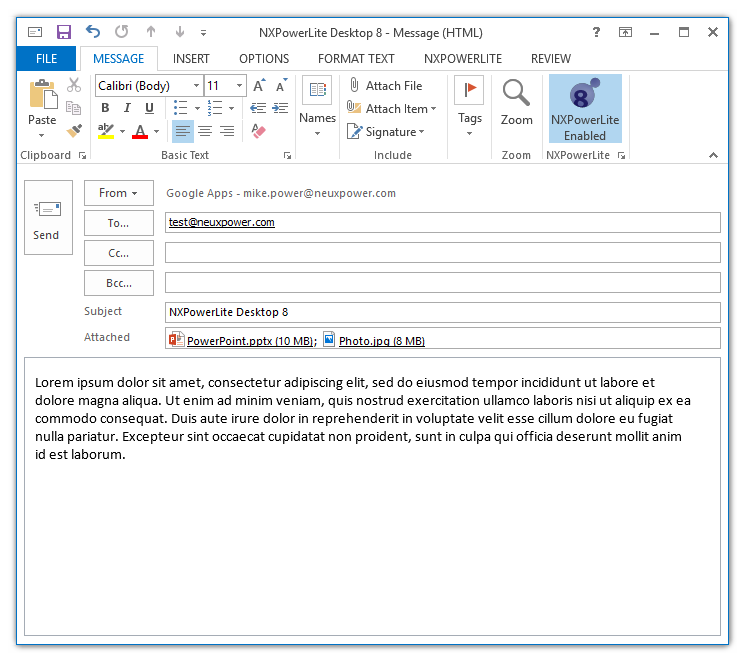Switch to the REVIEW tab
This screenshot has height=660, width=745.
click(551, 59)
